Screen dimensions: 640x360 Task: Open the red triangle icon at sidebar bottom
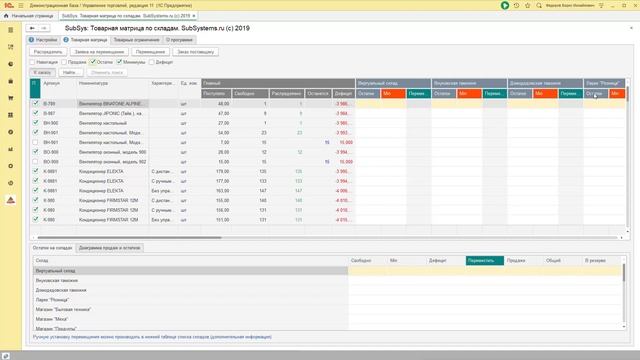(x=11, y=200)
